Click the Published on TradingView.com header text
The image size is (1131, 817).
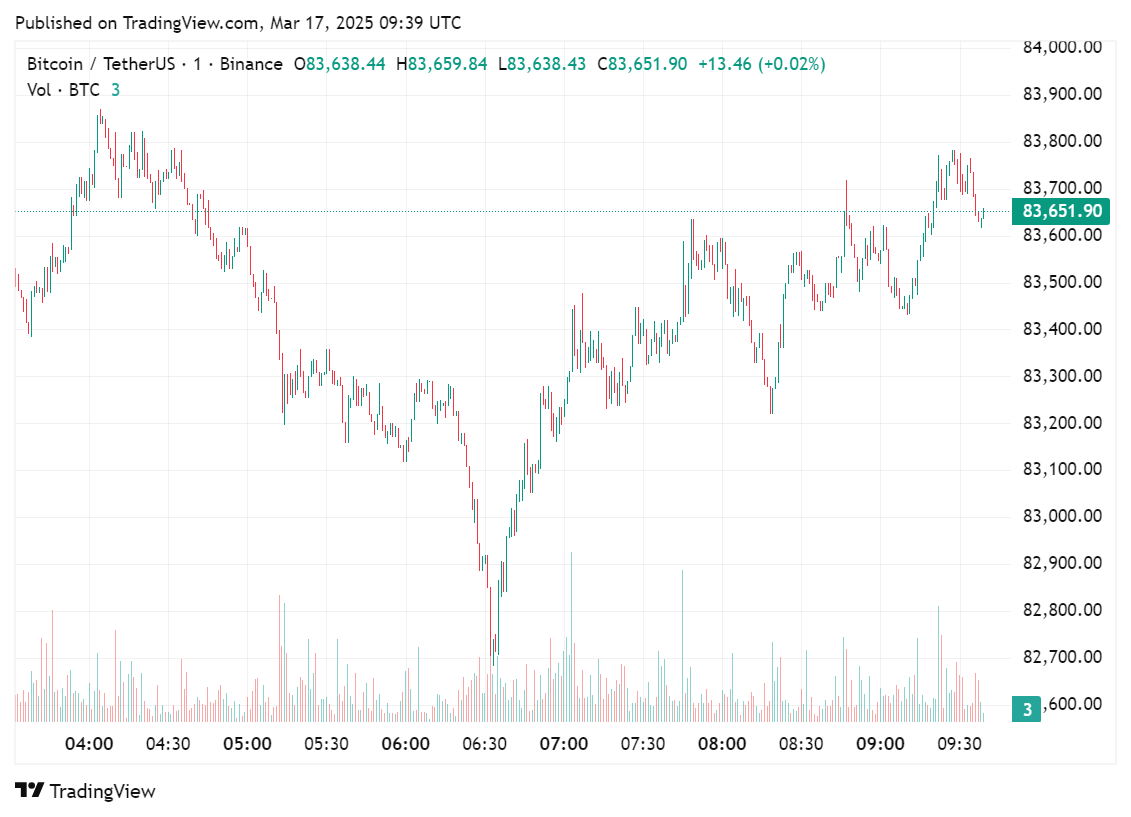tap(240, 22)
